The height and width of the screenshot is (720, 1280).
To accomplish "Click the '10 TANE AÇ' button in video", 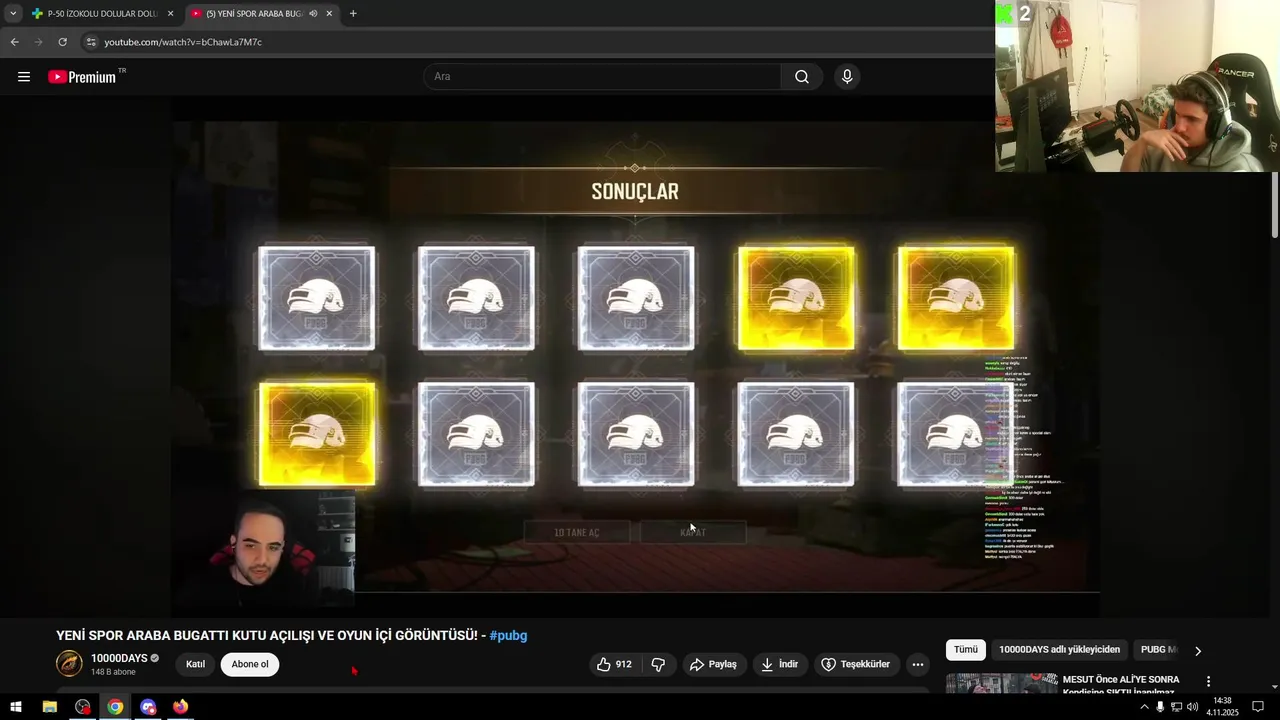I will 577,532.
